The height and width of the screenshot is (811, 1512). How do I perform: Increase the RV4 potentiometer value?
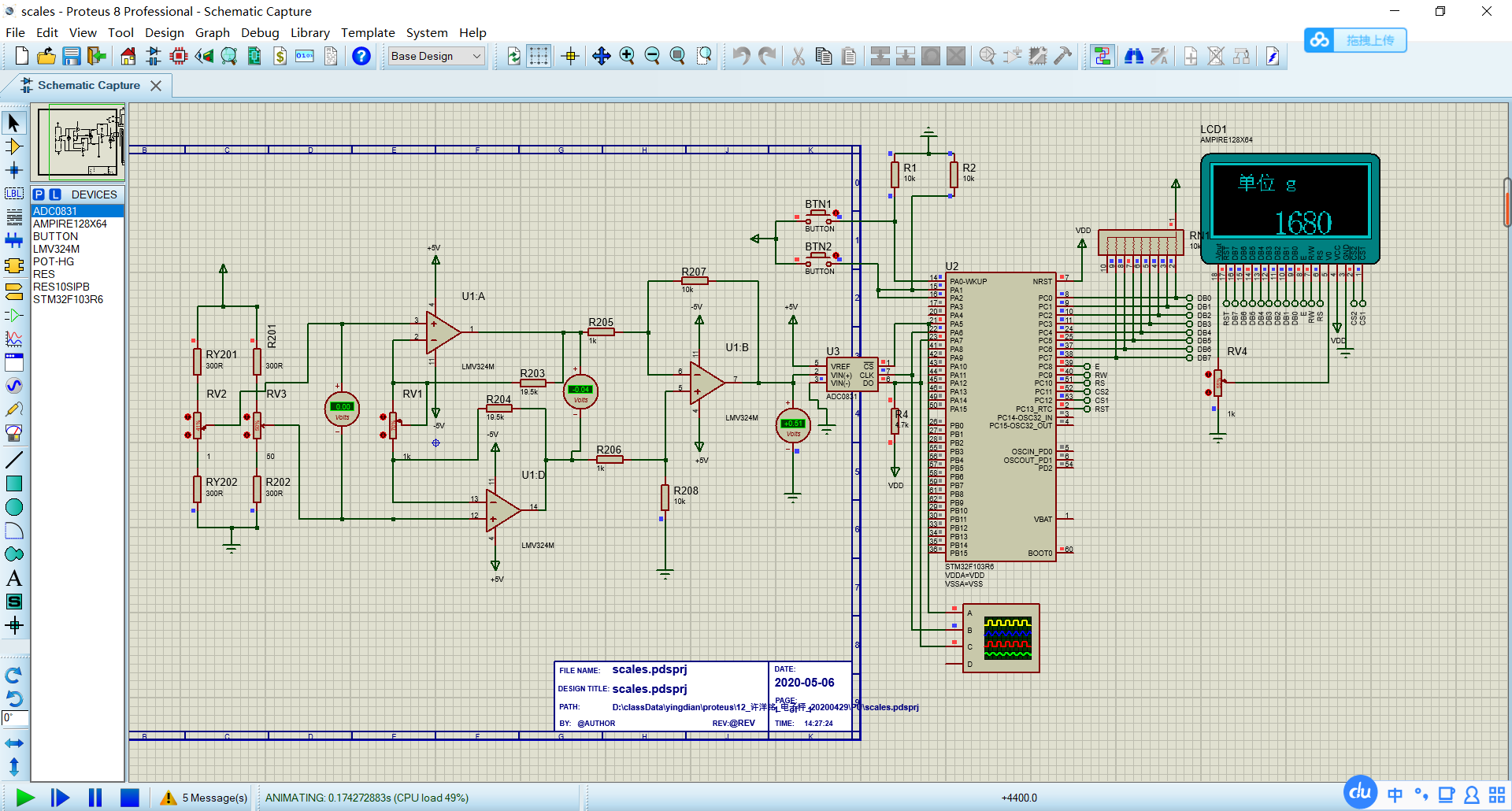1208,374
